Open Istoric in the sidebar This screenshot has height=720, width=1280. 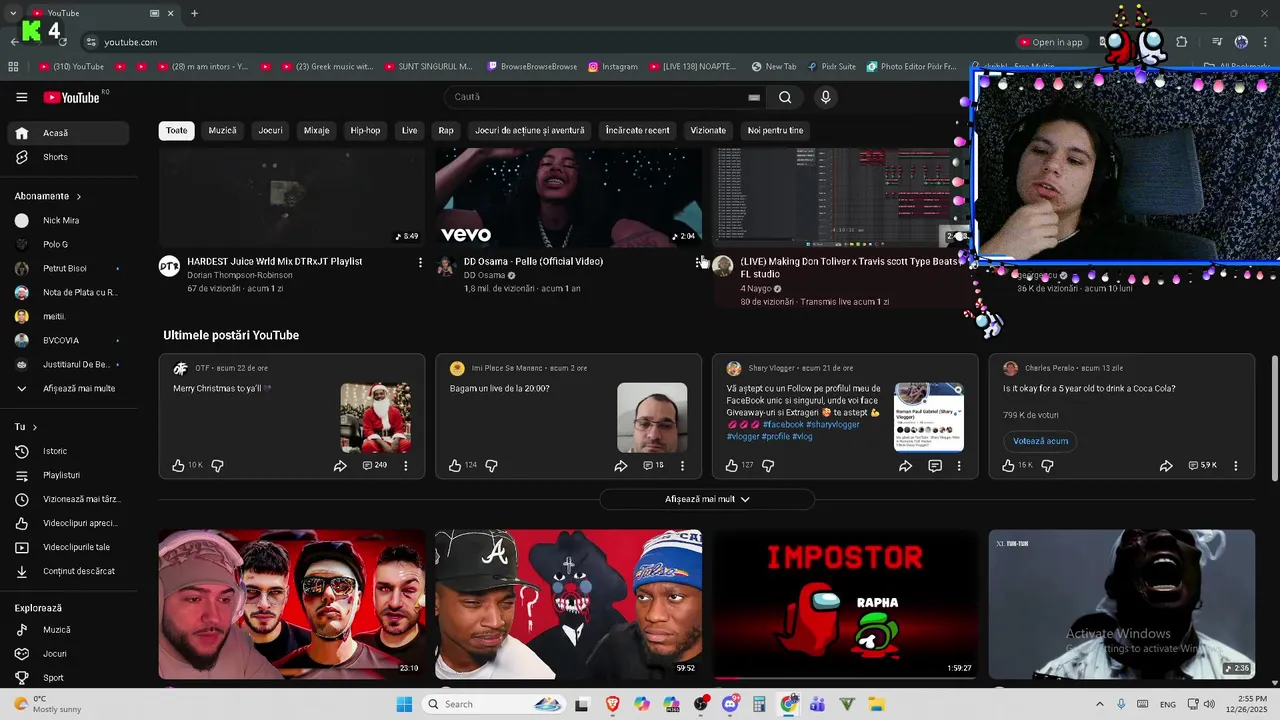coord(68,451)
